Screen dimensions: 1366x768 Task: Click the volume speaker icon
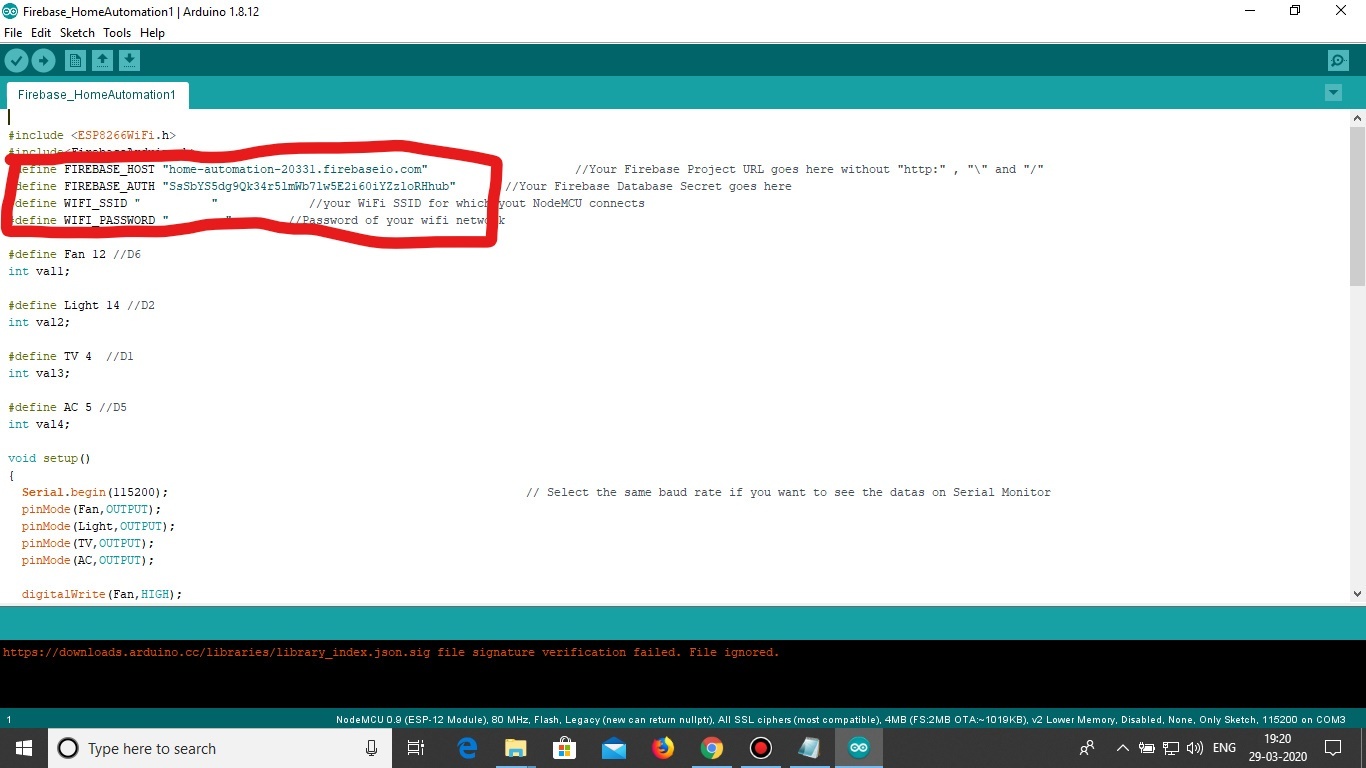click(1195, 748)
